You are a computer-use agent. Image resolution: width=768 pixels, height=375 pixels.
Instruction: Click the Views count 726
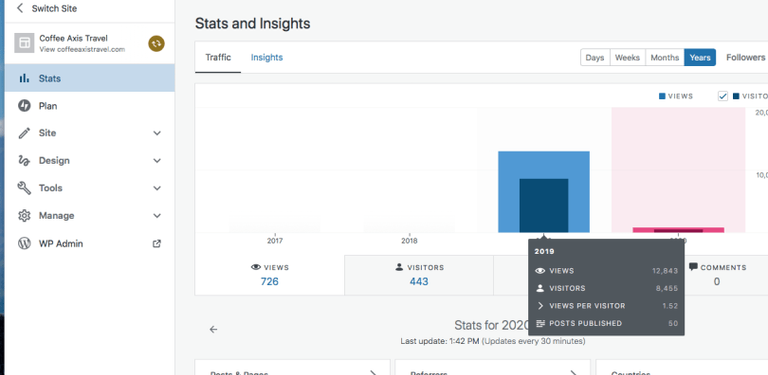(x=269, y=281)
